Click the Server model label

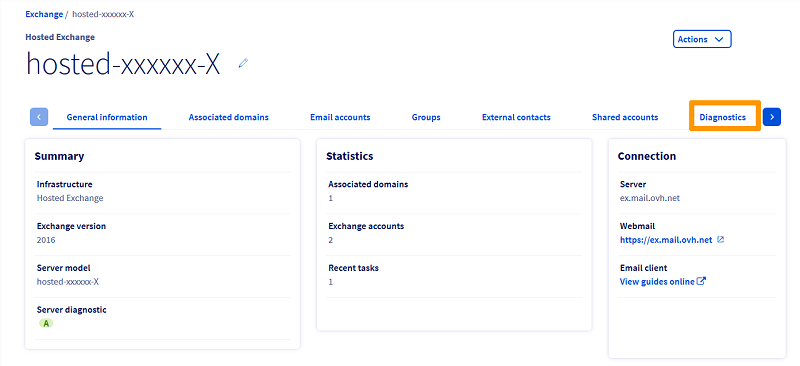pyautogui.click(x=62, y=268)
